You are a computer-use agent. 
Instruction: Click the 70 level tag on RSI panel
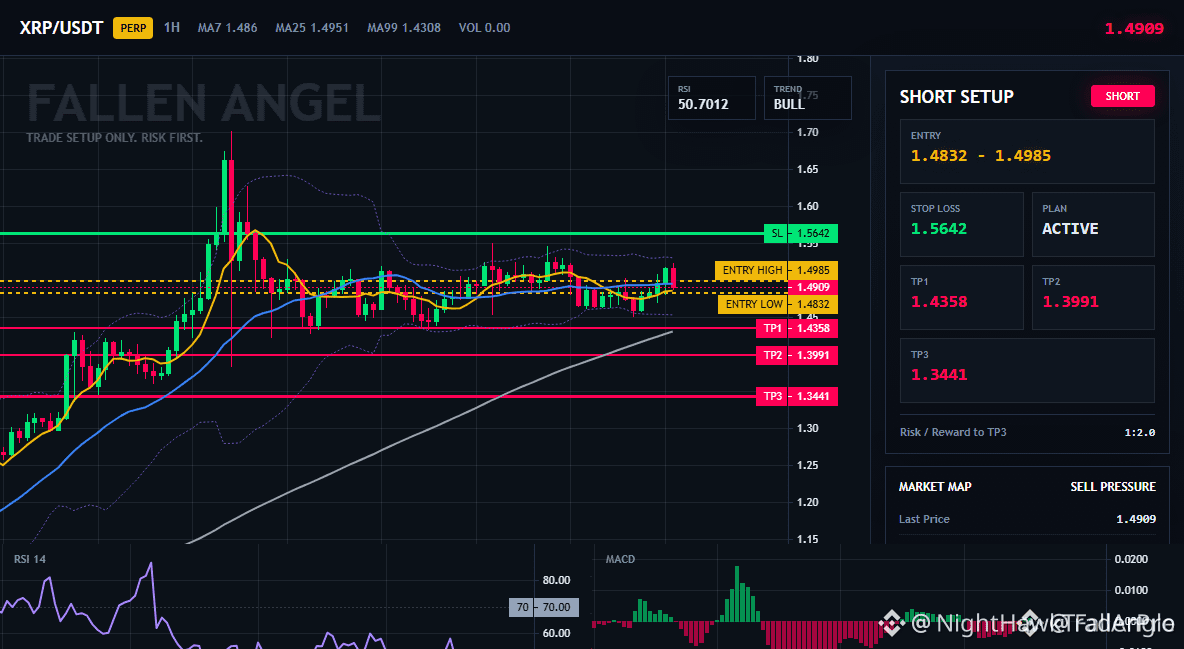(x=544, y=607)
